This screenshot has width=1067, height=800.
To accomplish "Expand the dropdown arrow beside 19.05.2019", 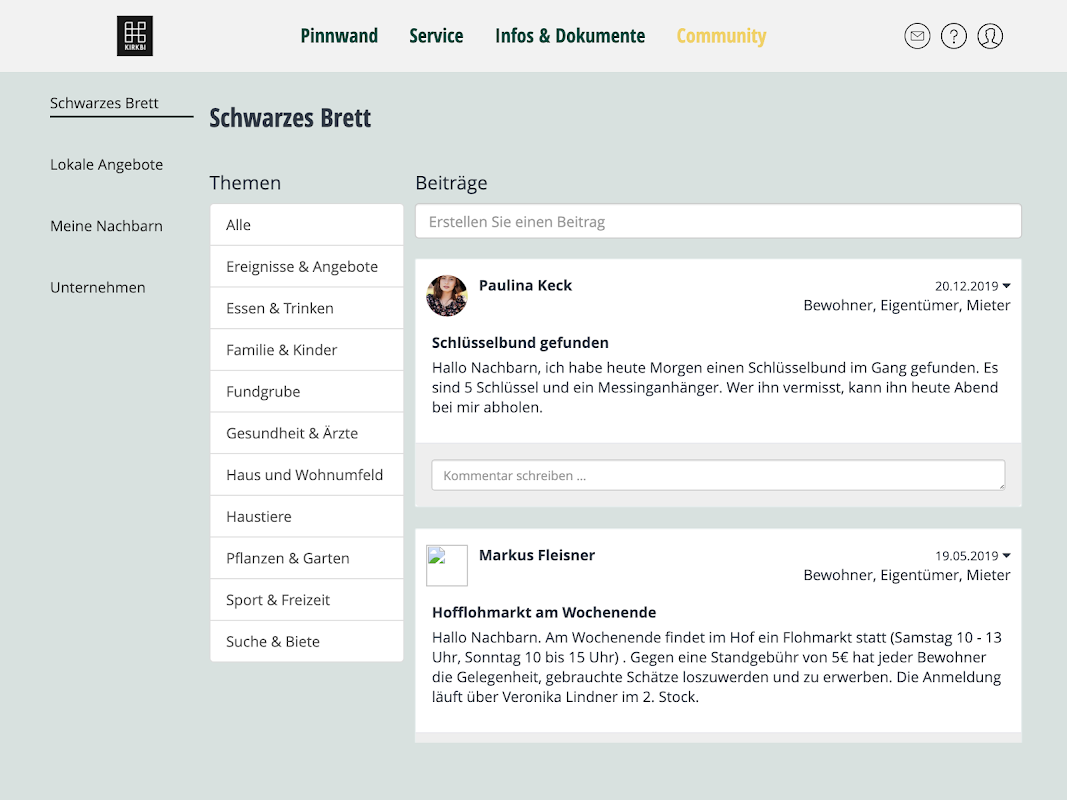I will click(x=1006, y=556).
